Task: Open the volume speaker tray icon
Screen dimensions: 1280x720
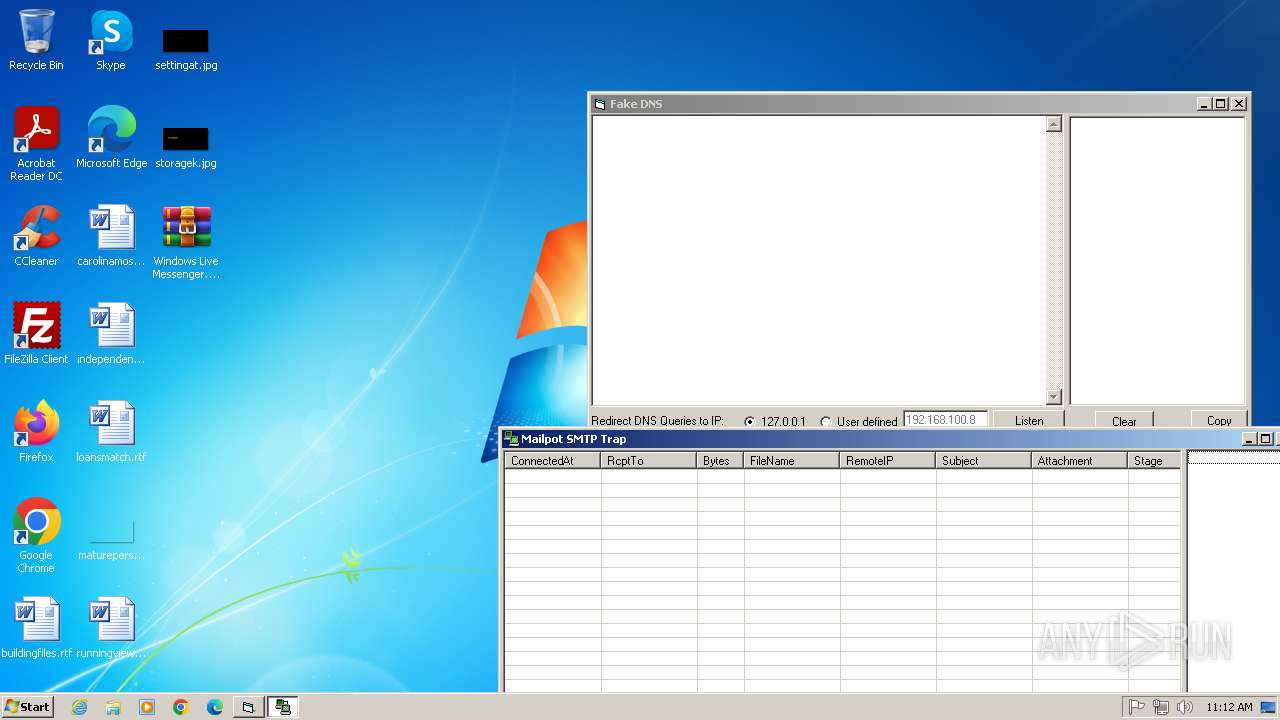Action: point(1185,707)
